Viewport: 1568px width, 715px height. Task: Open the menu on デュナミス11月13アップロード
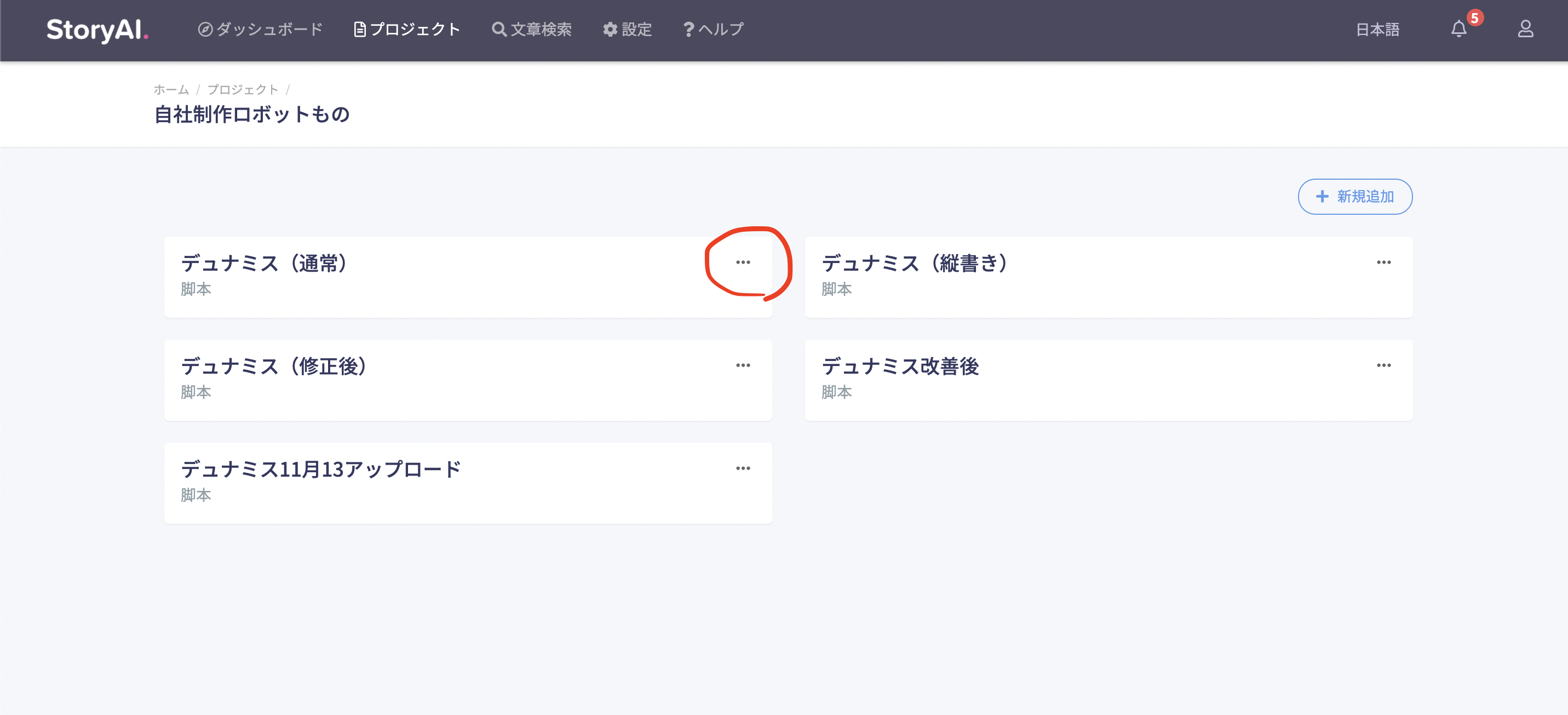tap(744, 468)
